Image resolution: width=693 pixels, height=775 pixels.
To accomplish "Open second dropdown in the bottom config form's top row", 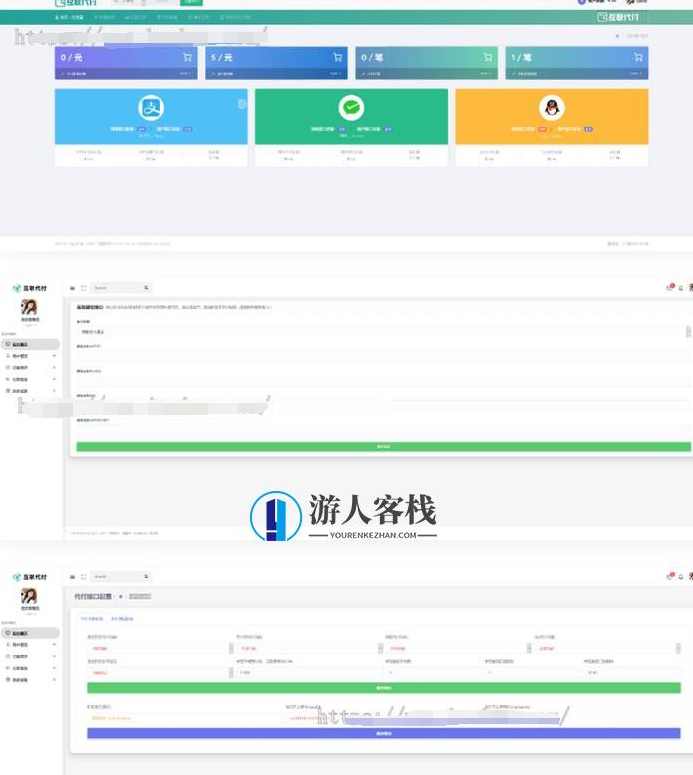I will 309,648.
